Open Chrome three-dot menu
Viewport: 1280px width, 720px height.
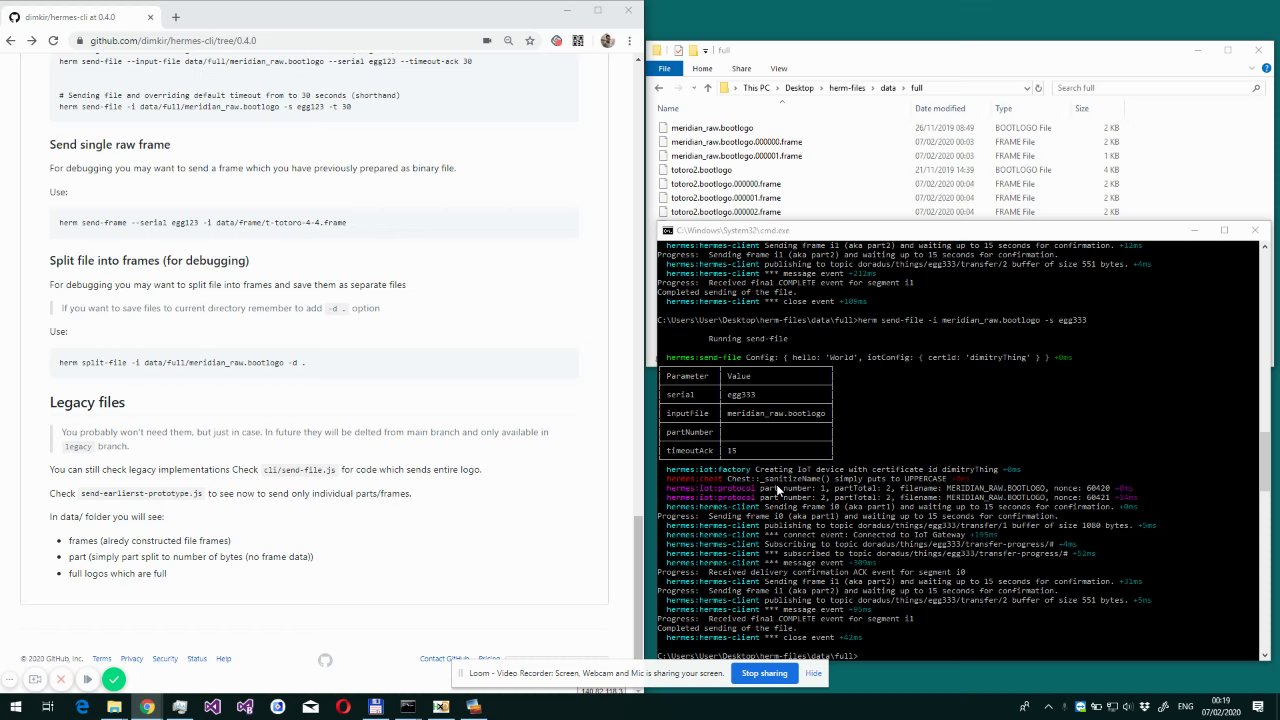(x=630, y=40)
